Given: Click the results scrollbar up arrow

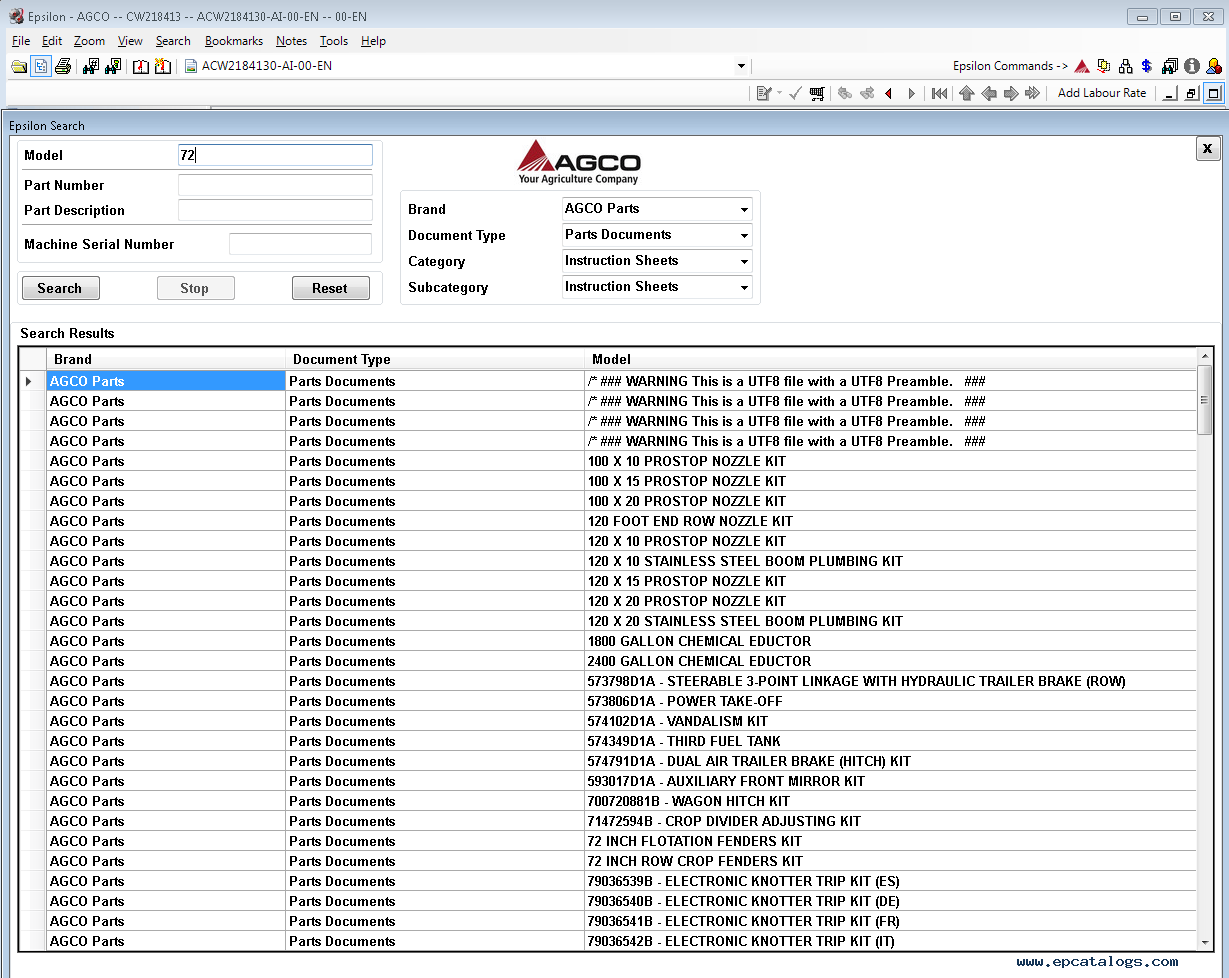Looking at the screenshot, I should click(1204, 357).
